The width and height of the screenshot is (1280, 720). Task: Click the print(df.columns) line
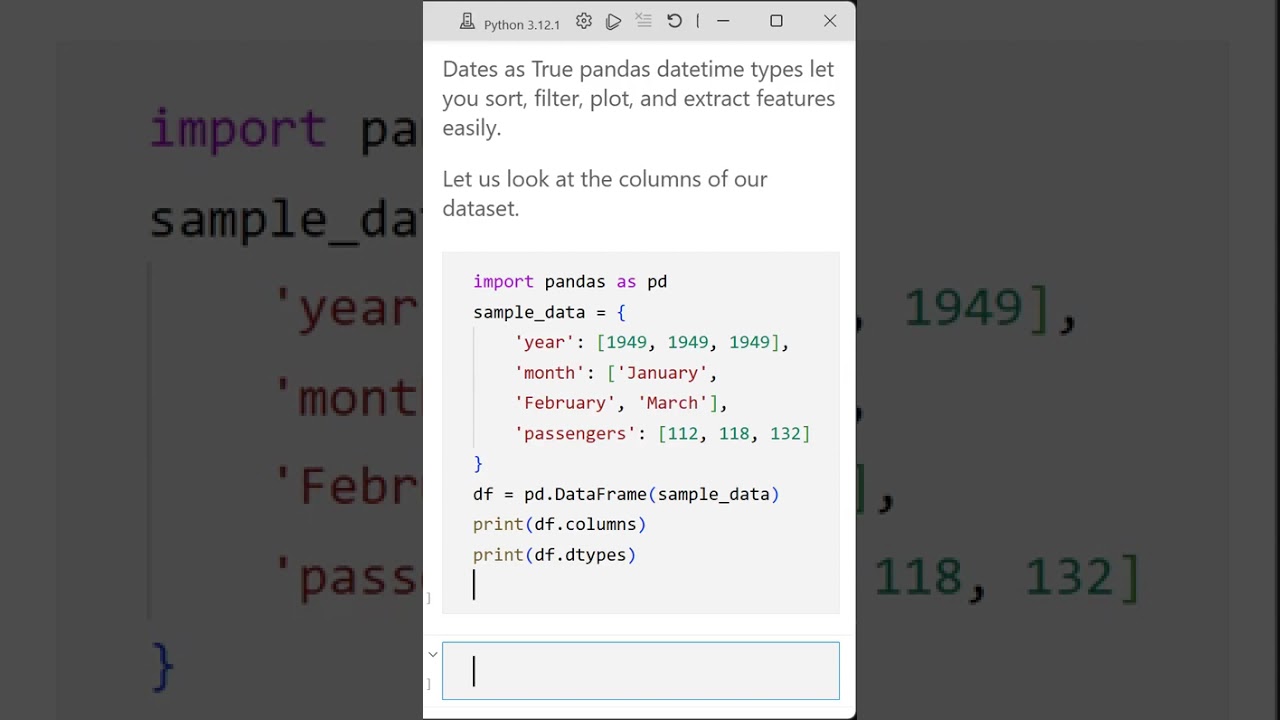coord(560,524)
